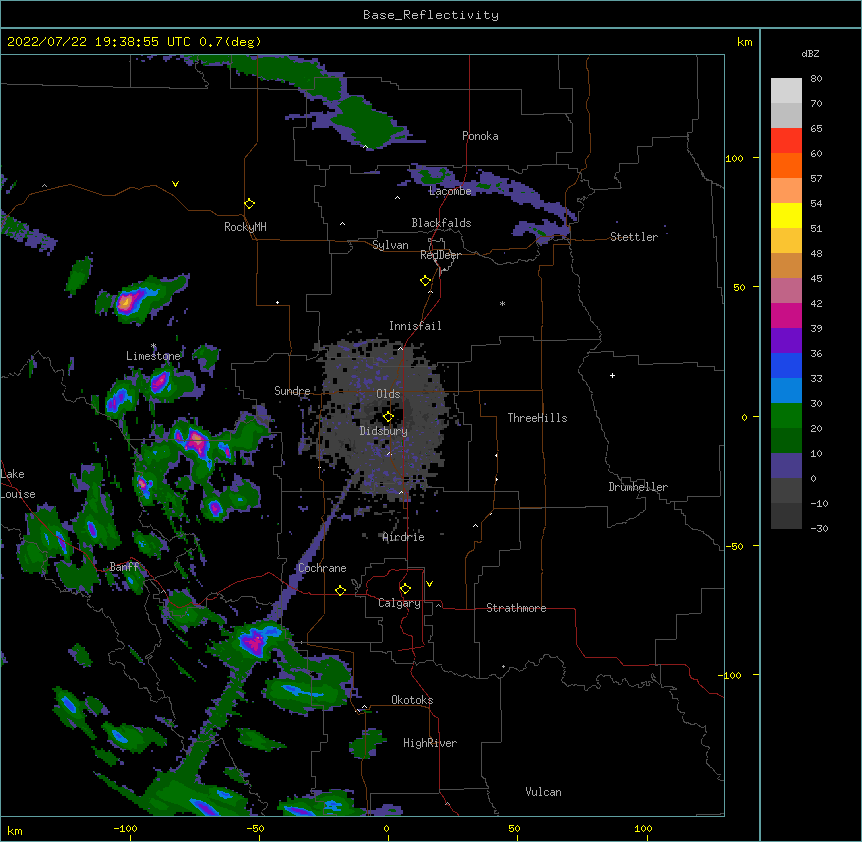Click the Stettler city label
The image size is (862, 842).
pos(634,237)
